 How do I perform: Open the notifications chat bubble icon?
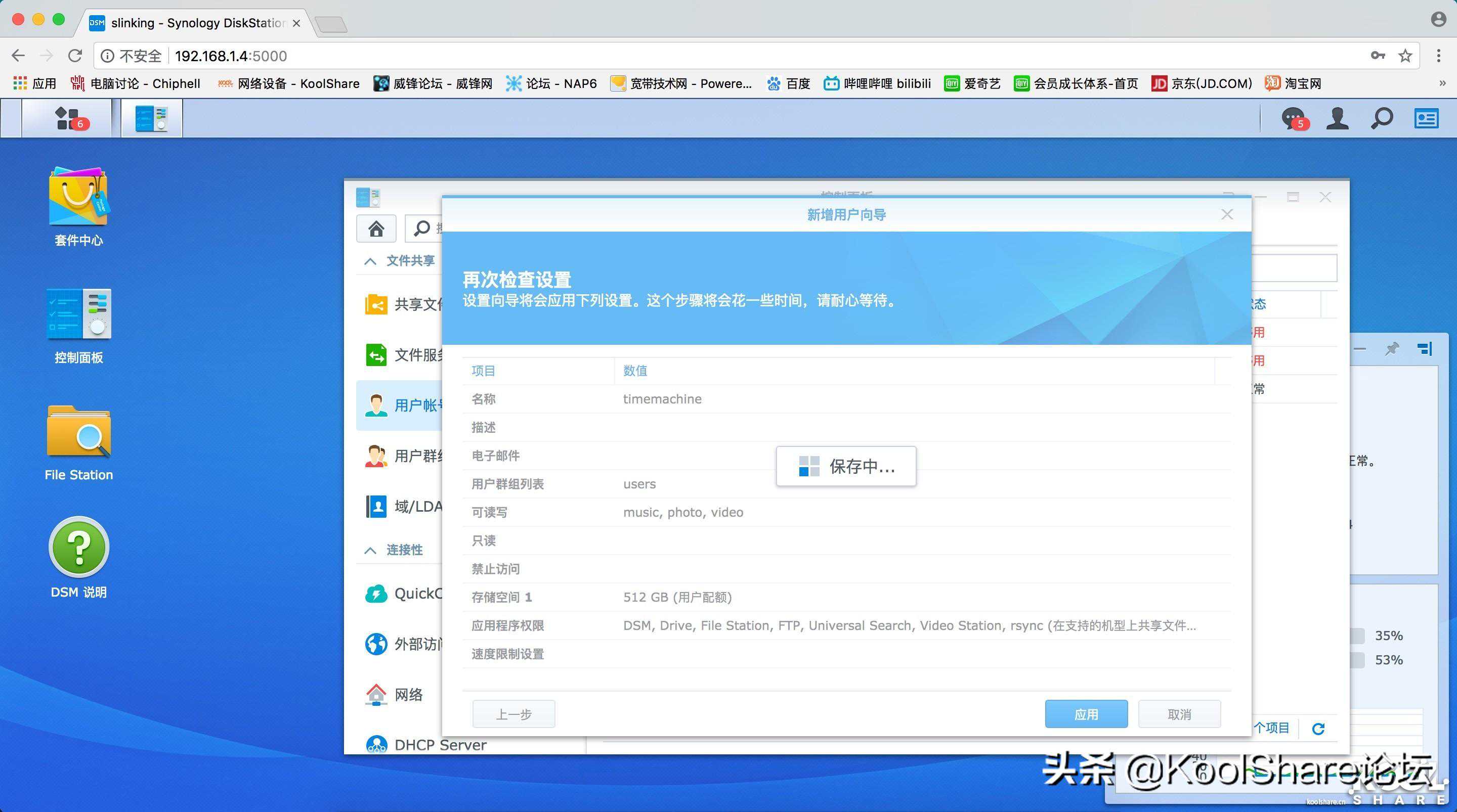(1293, 119)
